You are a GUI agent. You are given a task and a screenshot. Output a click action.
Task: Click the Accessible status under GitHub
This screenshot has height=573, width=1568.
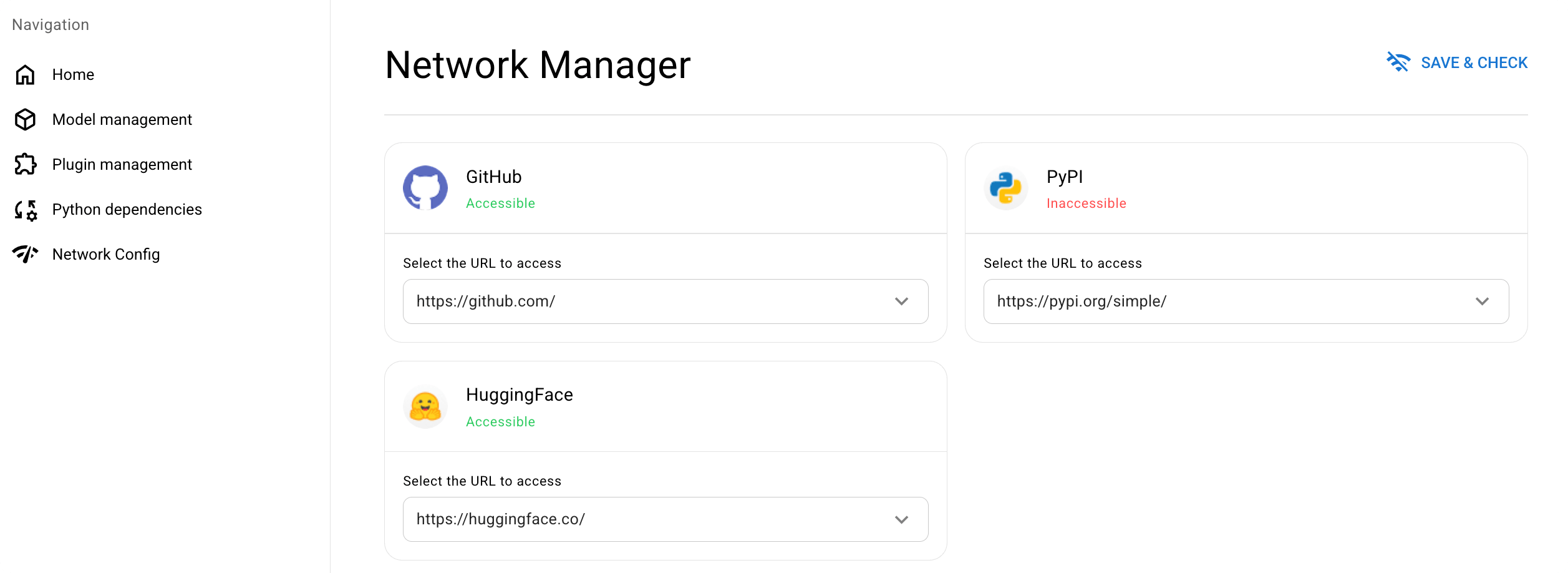click(x=500, y=203)
